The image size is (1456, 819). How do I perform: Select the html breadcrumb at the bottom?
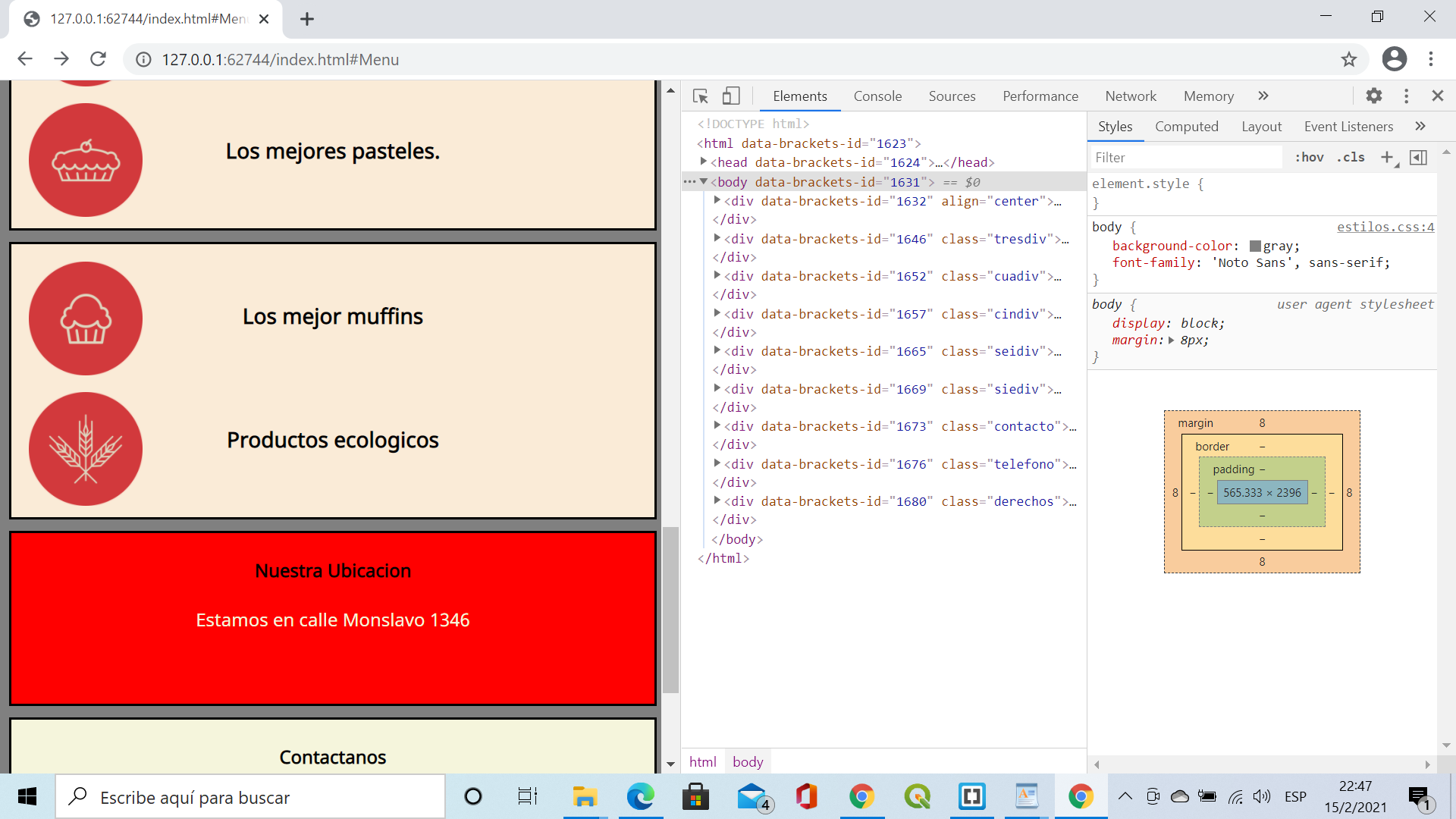click(702, 761)
